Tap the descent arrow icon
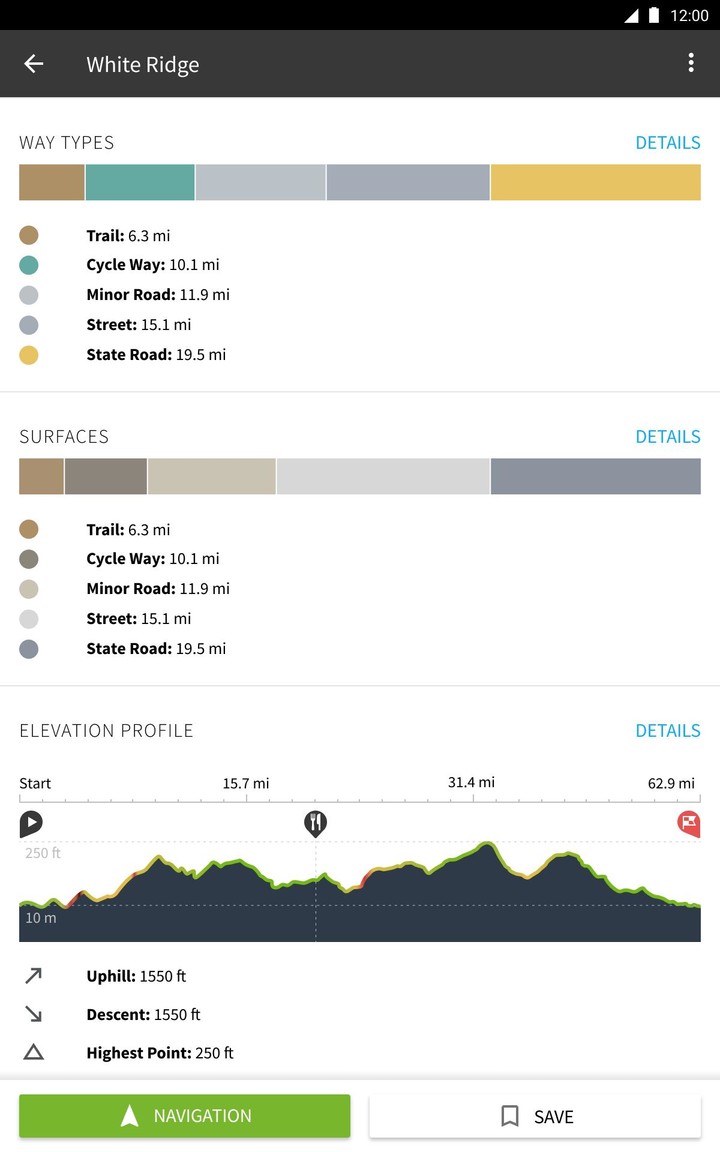The height and width of the screenshot is (1152, 720). 33,1014
